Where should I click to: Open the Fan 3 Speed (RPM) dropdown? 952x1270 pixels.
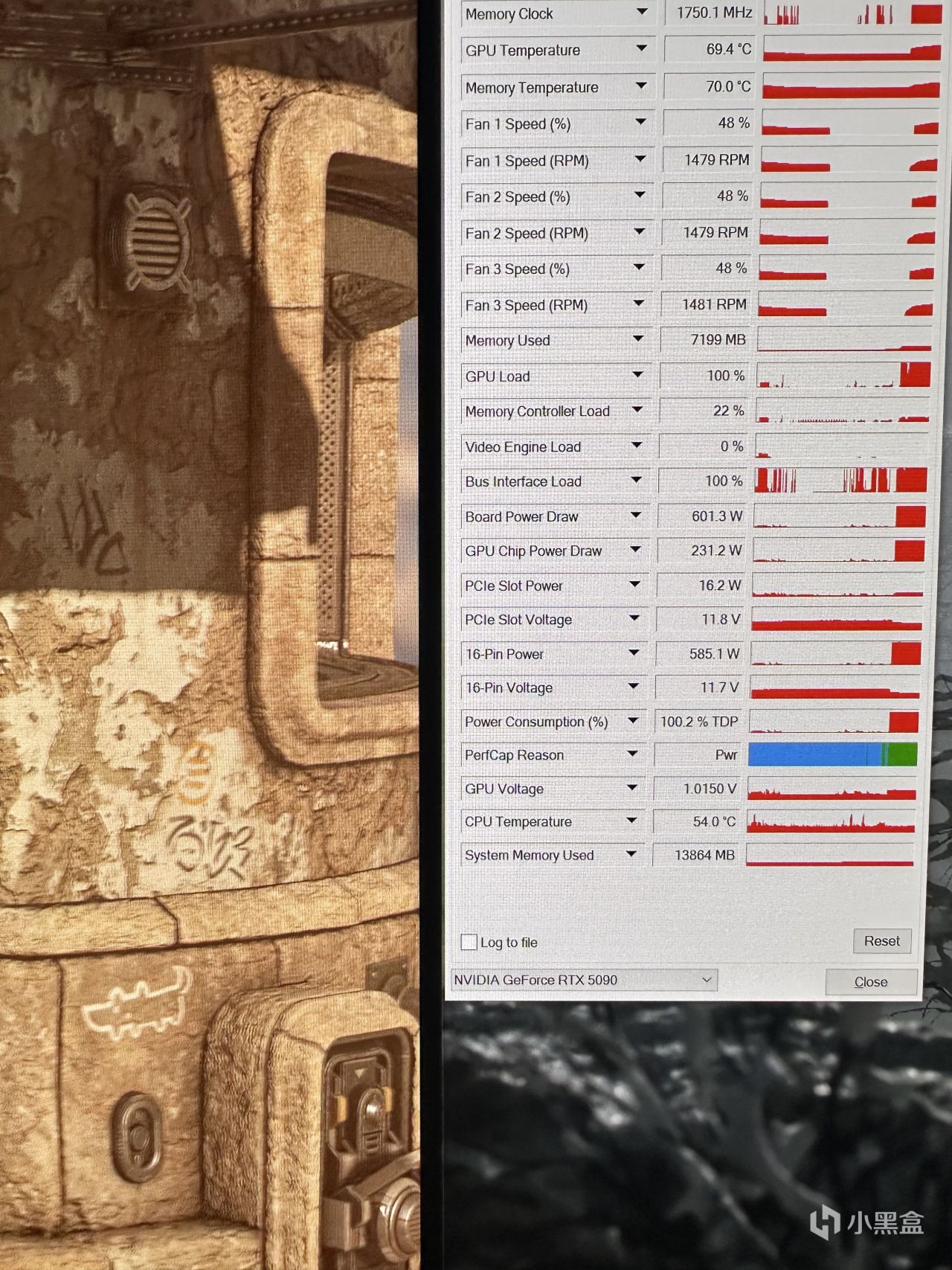(x=638, y=303)
